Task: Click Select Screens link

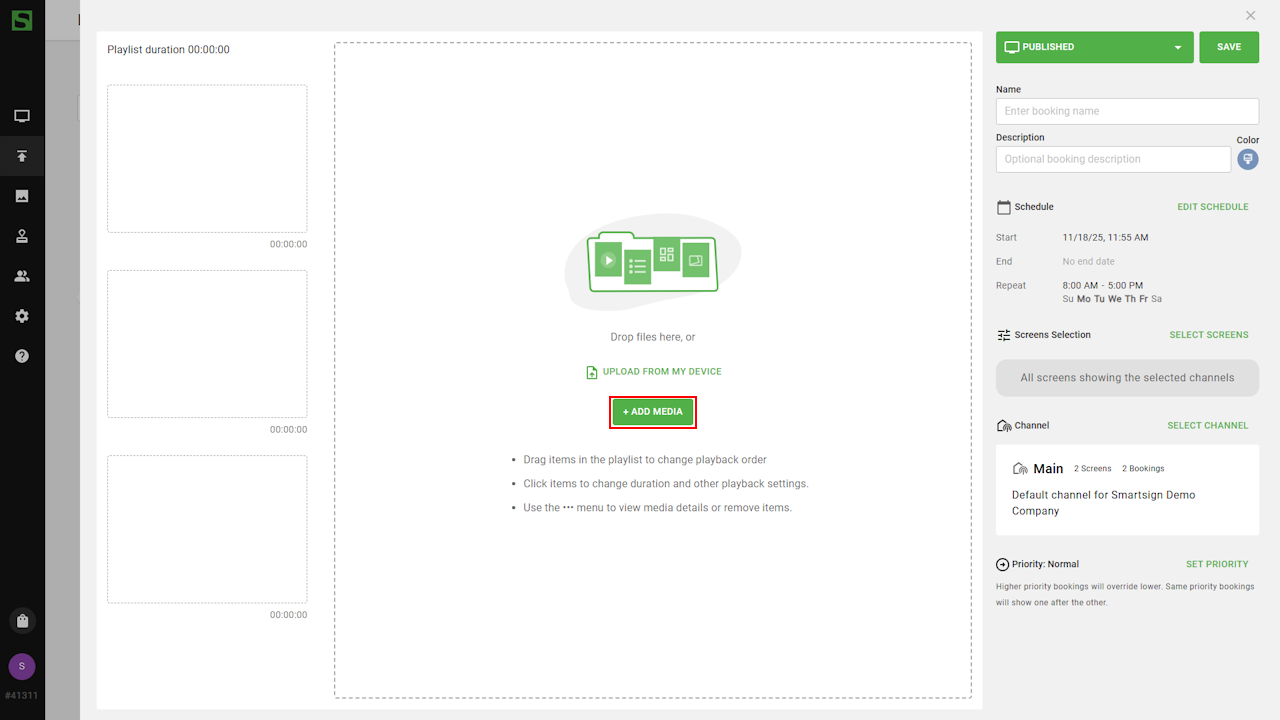Action: click(1208, 335)
